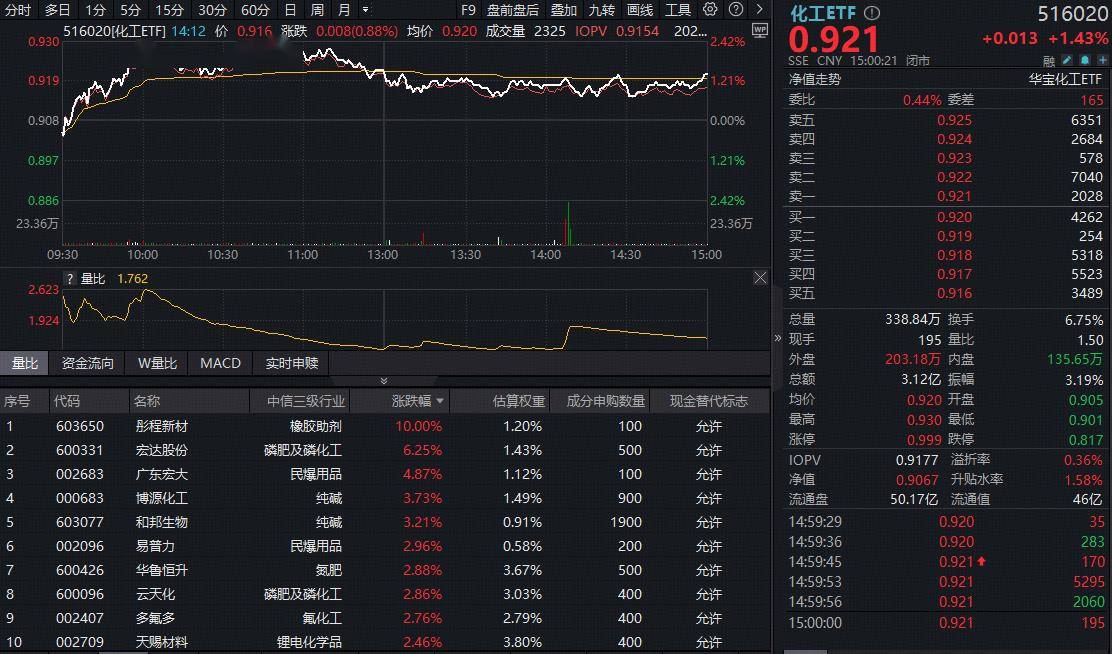
Task: Click the help question mark icon
Action: point(736,10)
